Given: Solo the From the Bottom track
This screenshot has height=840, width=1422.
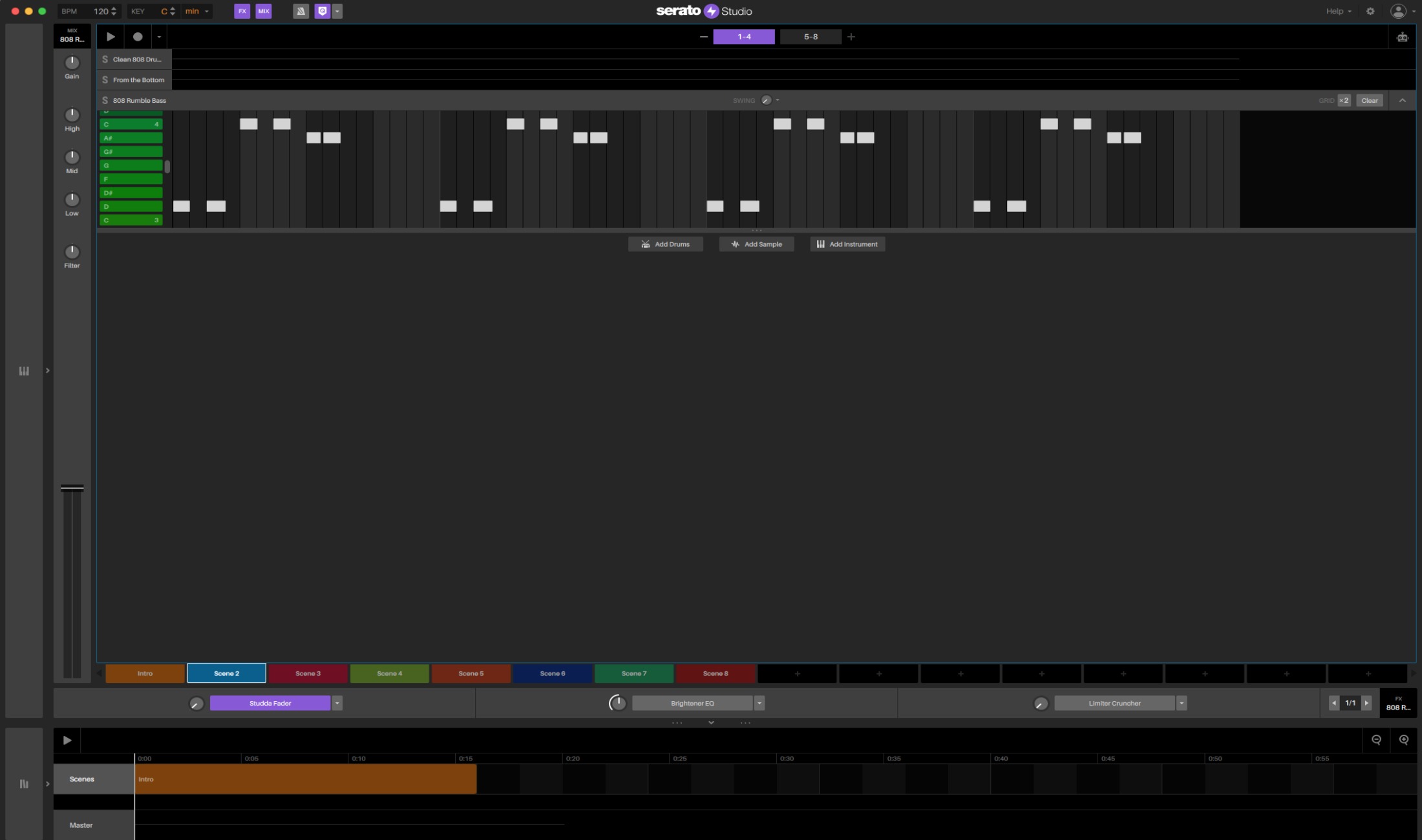Looking at the screenshot, I should tap(105, 80).
